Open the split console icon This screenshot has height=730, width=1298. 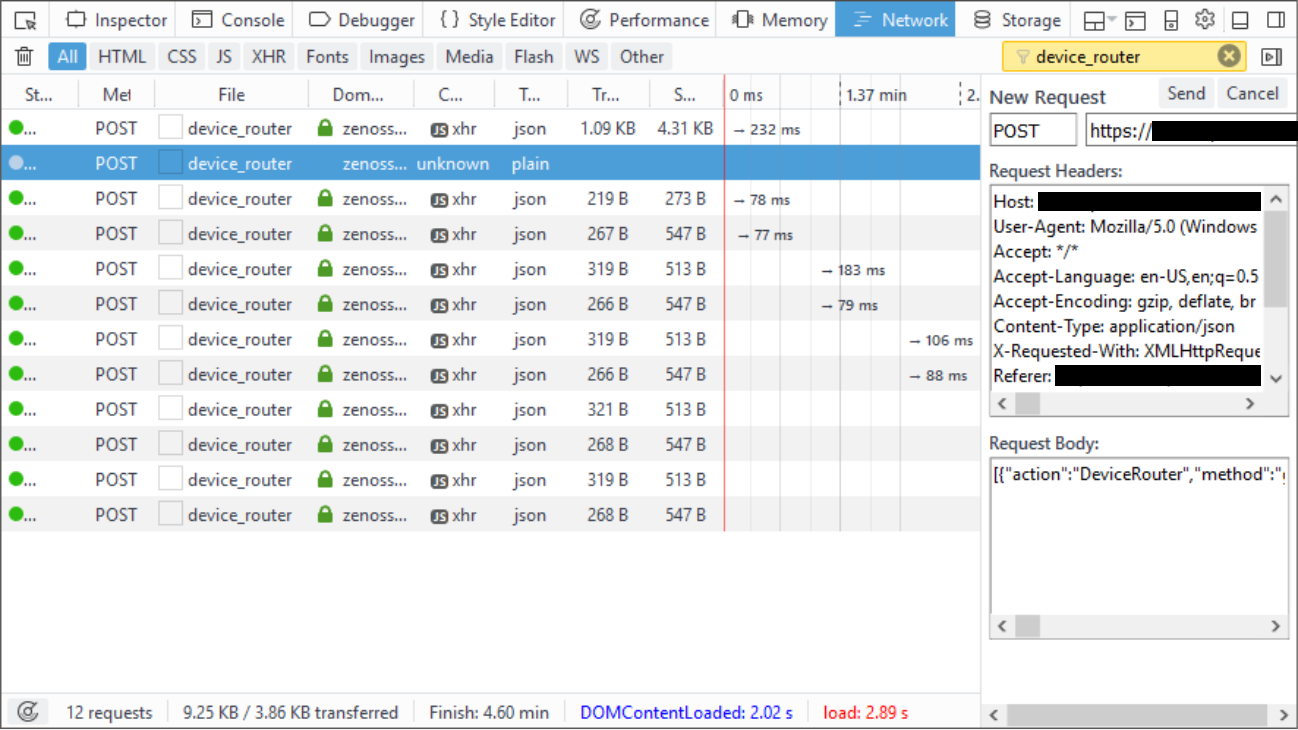1135,20
